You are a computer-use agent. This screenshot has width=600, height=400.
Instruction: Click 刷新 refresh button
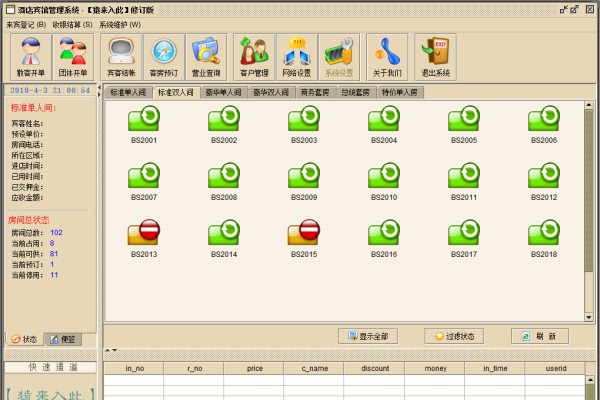tap(540, 336)
